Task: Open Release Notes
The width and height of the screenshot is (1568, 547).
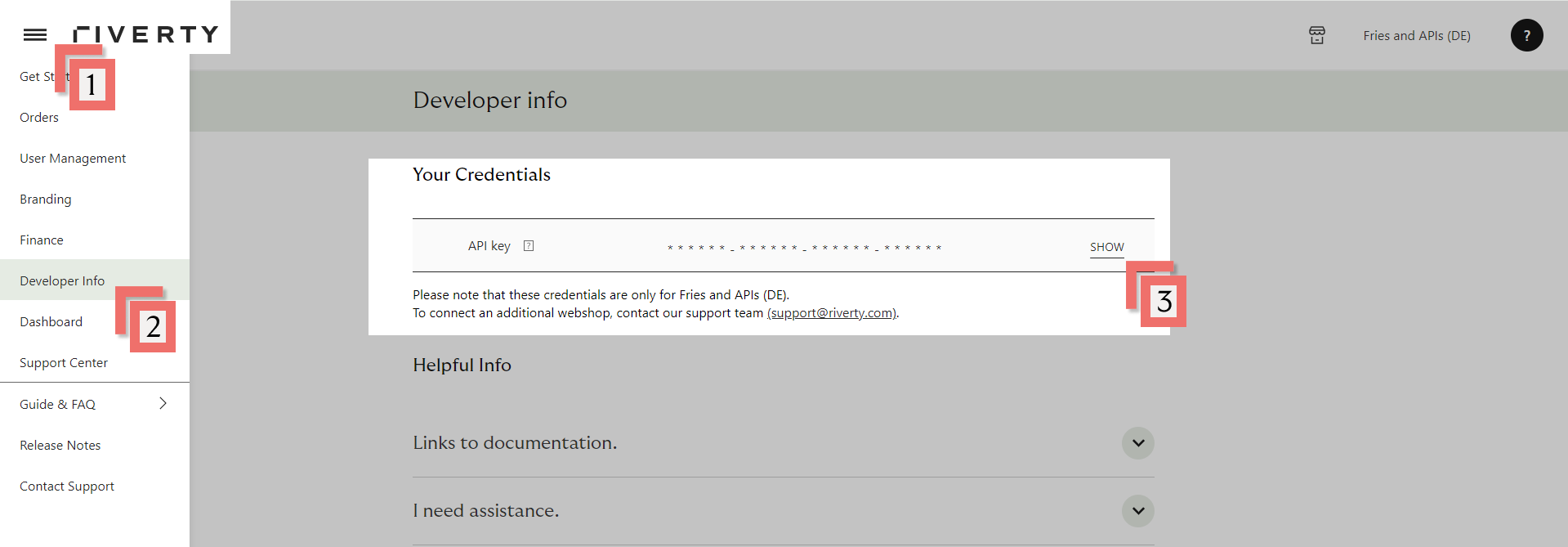Action: 60,446
